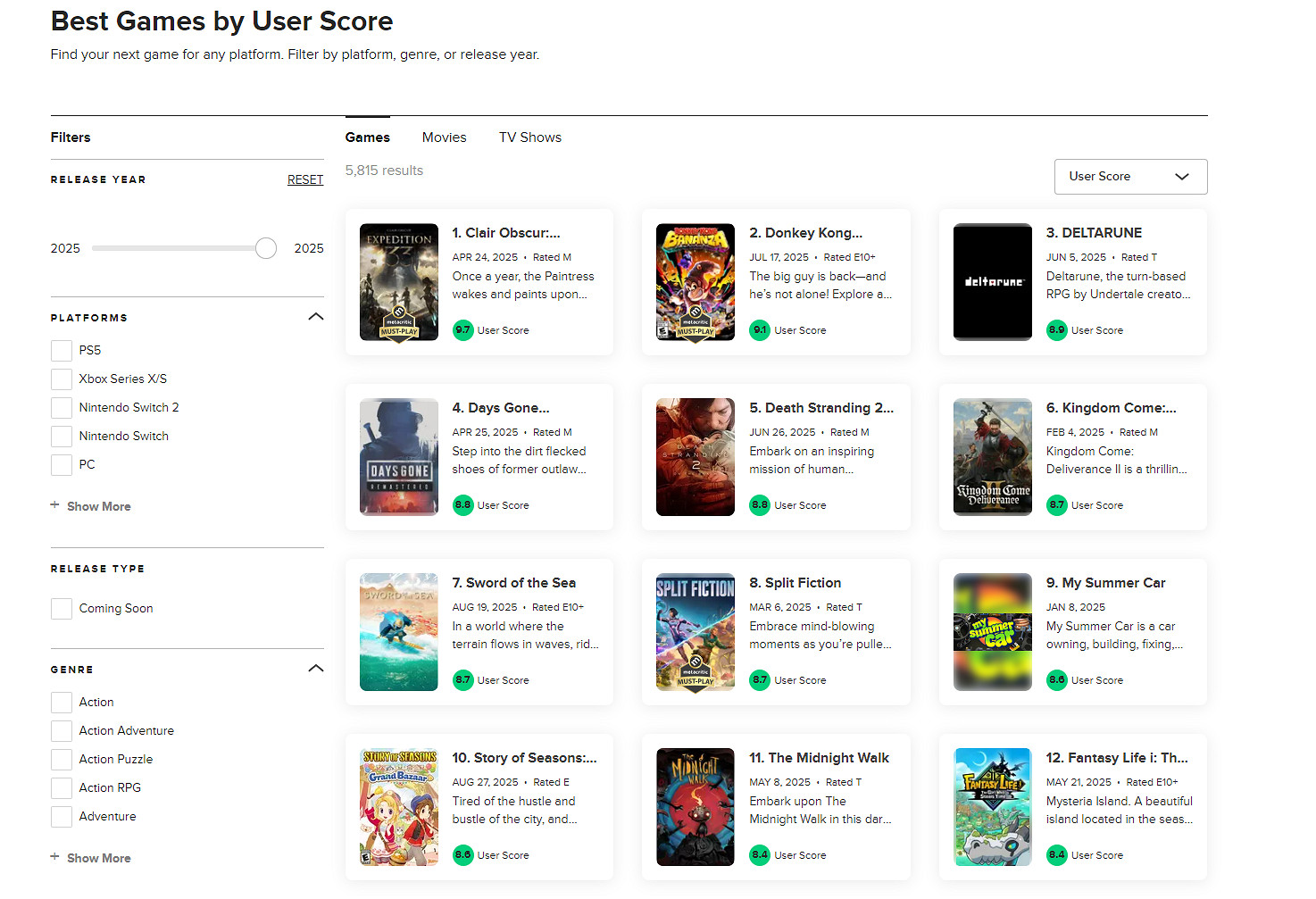Collapse the Platforms filter section
This screenshot has height=899, width=1316.
pyautogui.click(x=315, y=316)
